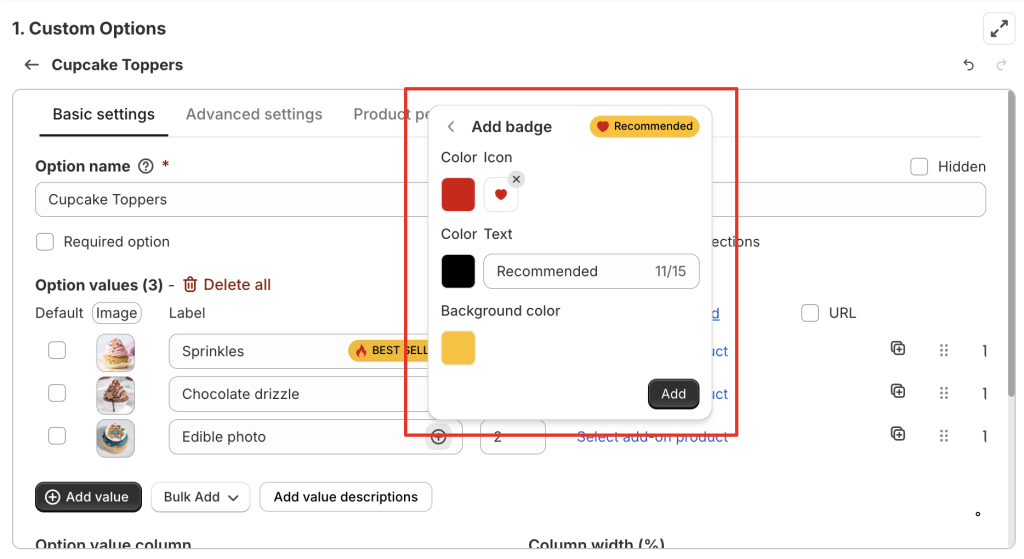Image resolution: width=1024 pixels, height=559 pixels.
Task: Click the Add button in the badge popup
Action: coord(673,394)
